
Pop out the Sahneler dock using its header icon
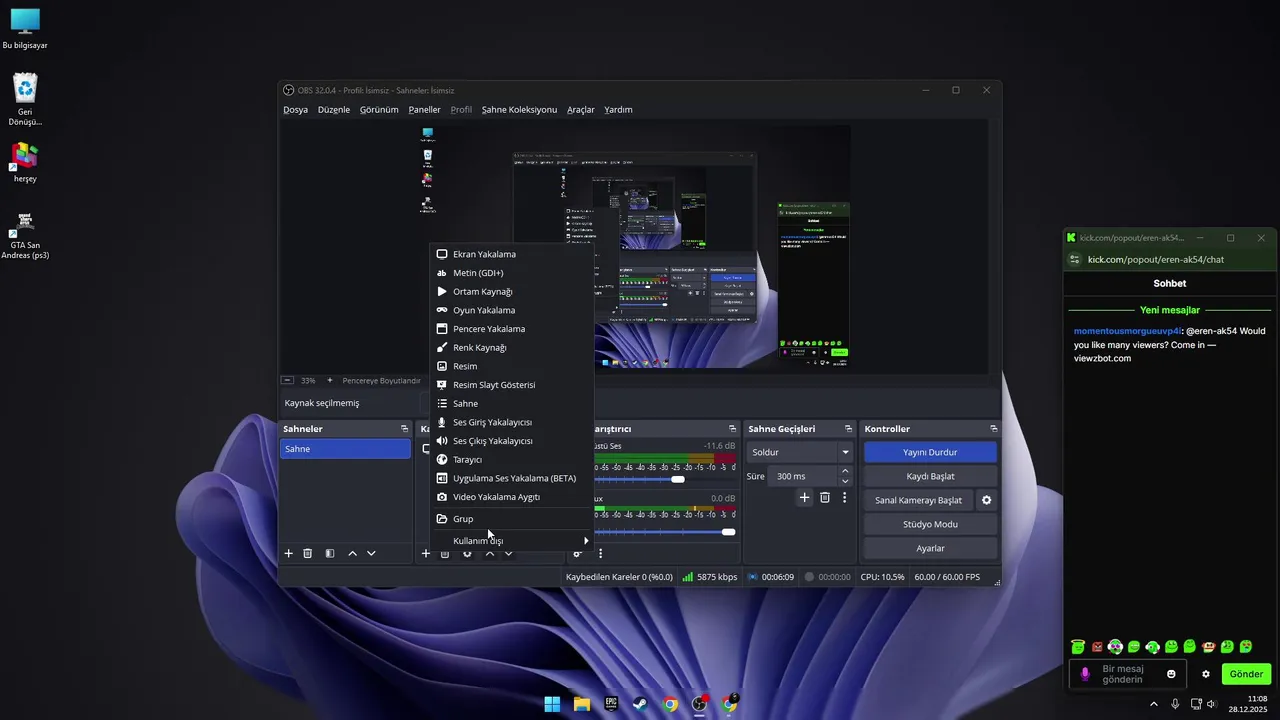405,429
